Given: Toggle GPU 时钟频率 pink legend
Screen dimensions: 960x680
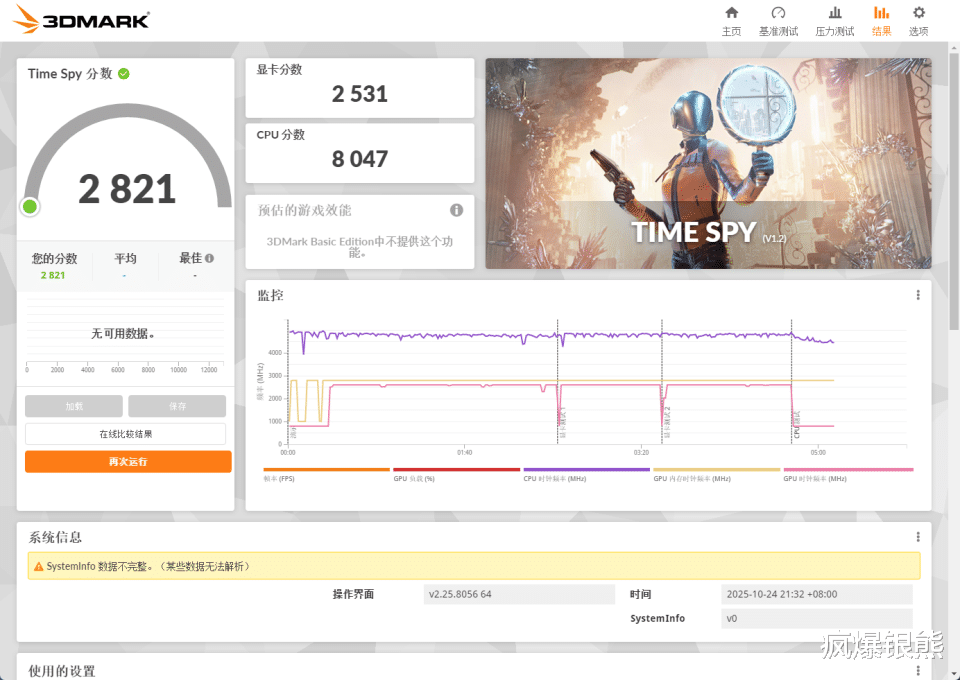Looking at the screenshot, I should click(x=848, y=474).
